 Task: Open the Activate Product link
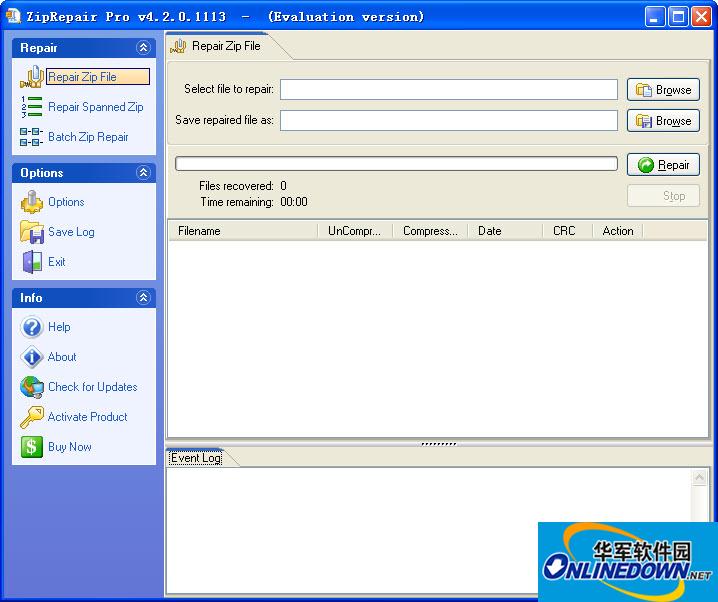point(88,417)
